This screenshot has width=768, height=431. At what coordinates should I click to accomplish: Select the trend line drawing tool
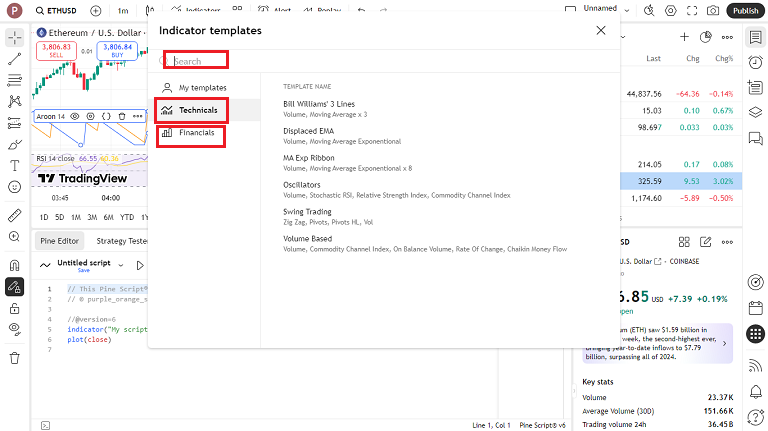(x=14, y=59)
